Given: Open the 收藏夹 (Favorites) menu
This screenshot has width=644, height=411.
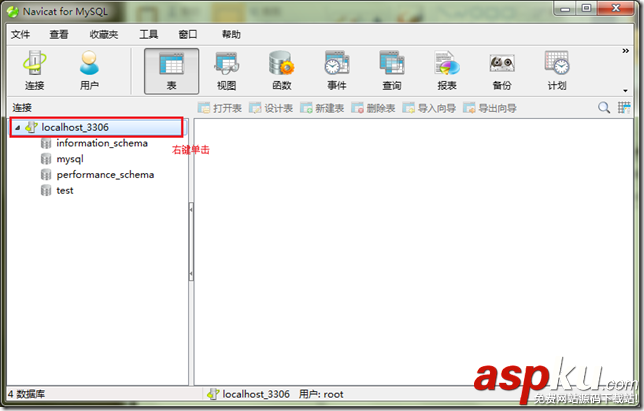Looking at the screenshot, I should coord(104,34).
